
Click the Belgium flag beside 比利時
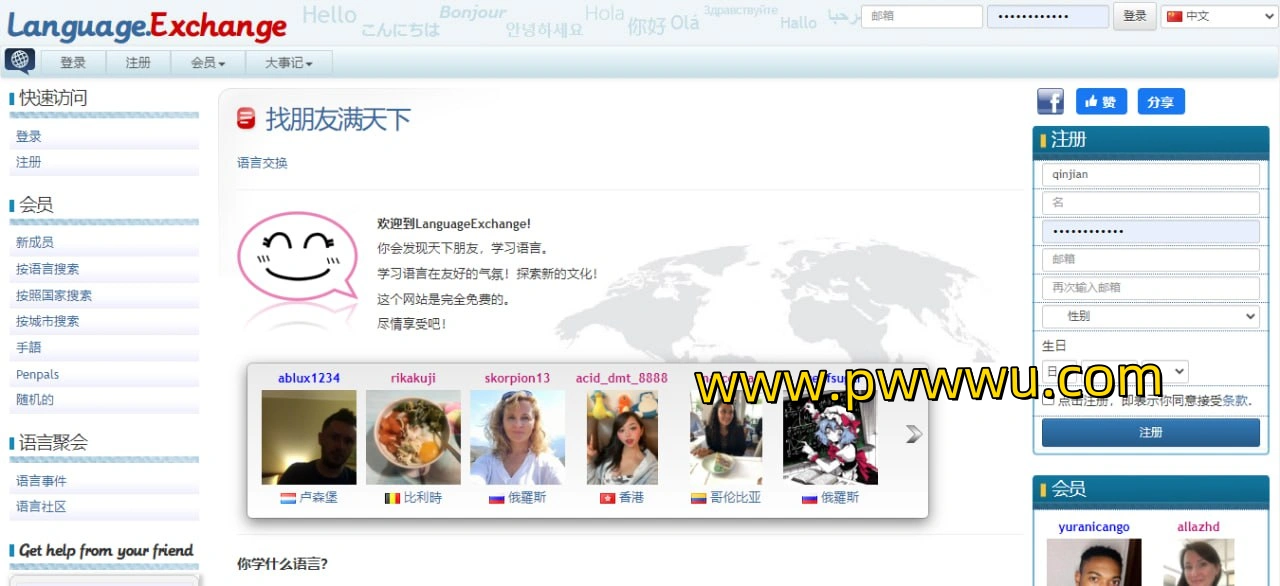(392, 498)
